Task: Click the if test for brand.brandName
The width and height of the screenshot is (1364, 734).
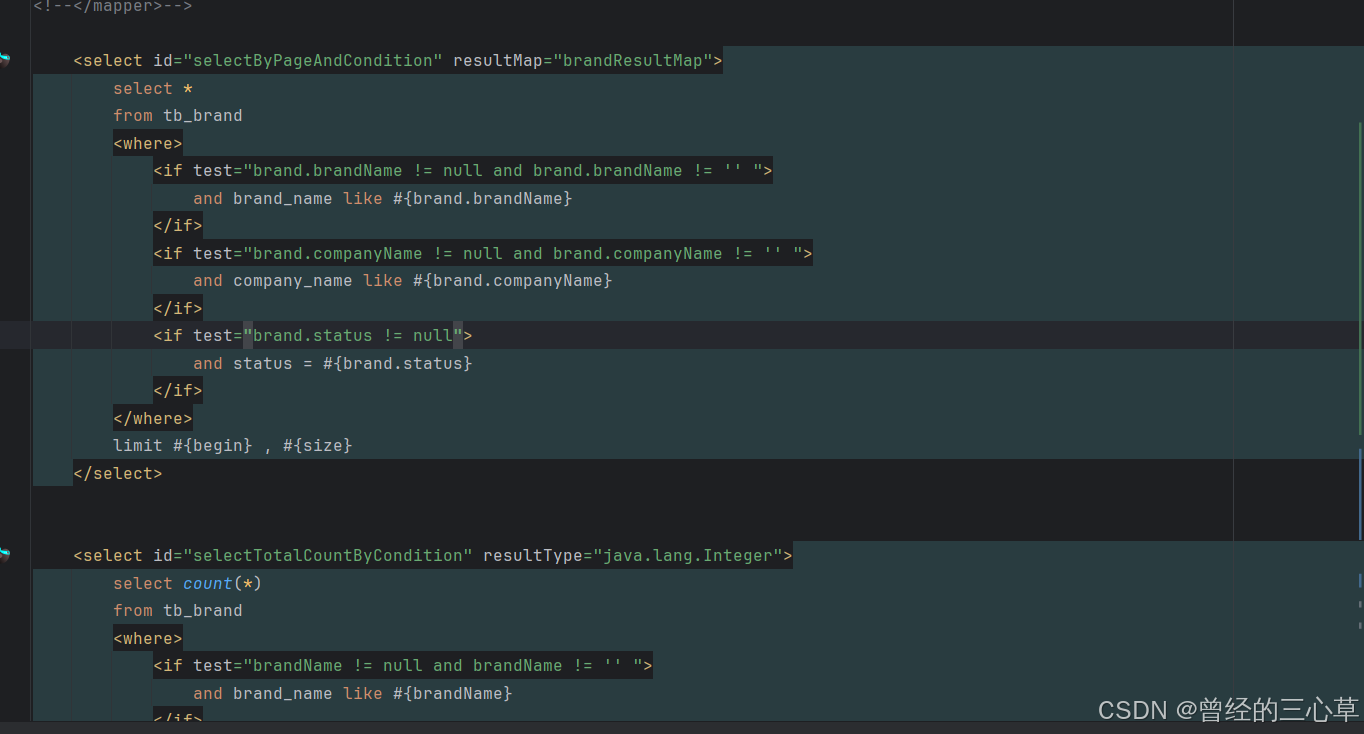Action: pos(463,171)
